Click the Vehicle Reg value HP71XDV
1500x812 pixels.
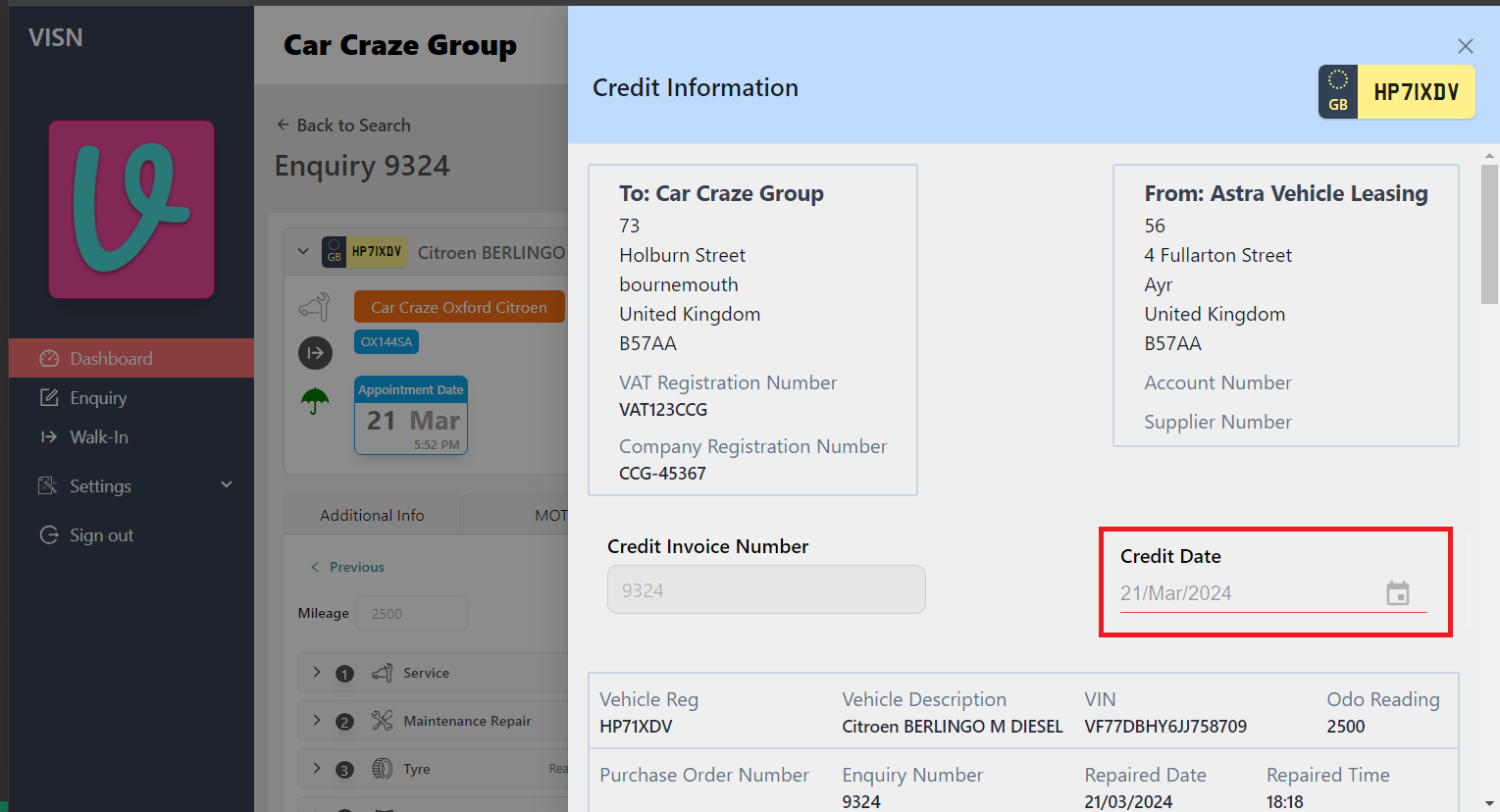[636, 727]
